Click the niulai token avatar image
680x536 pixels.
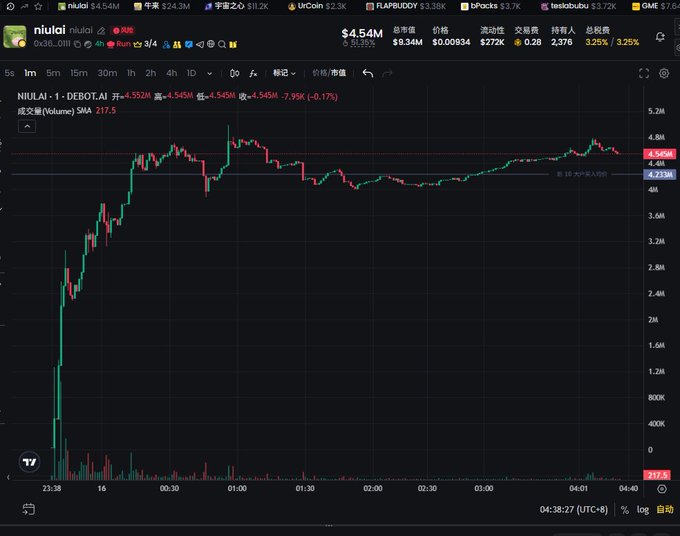click(15, 37)
